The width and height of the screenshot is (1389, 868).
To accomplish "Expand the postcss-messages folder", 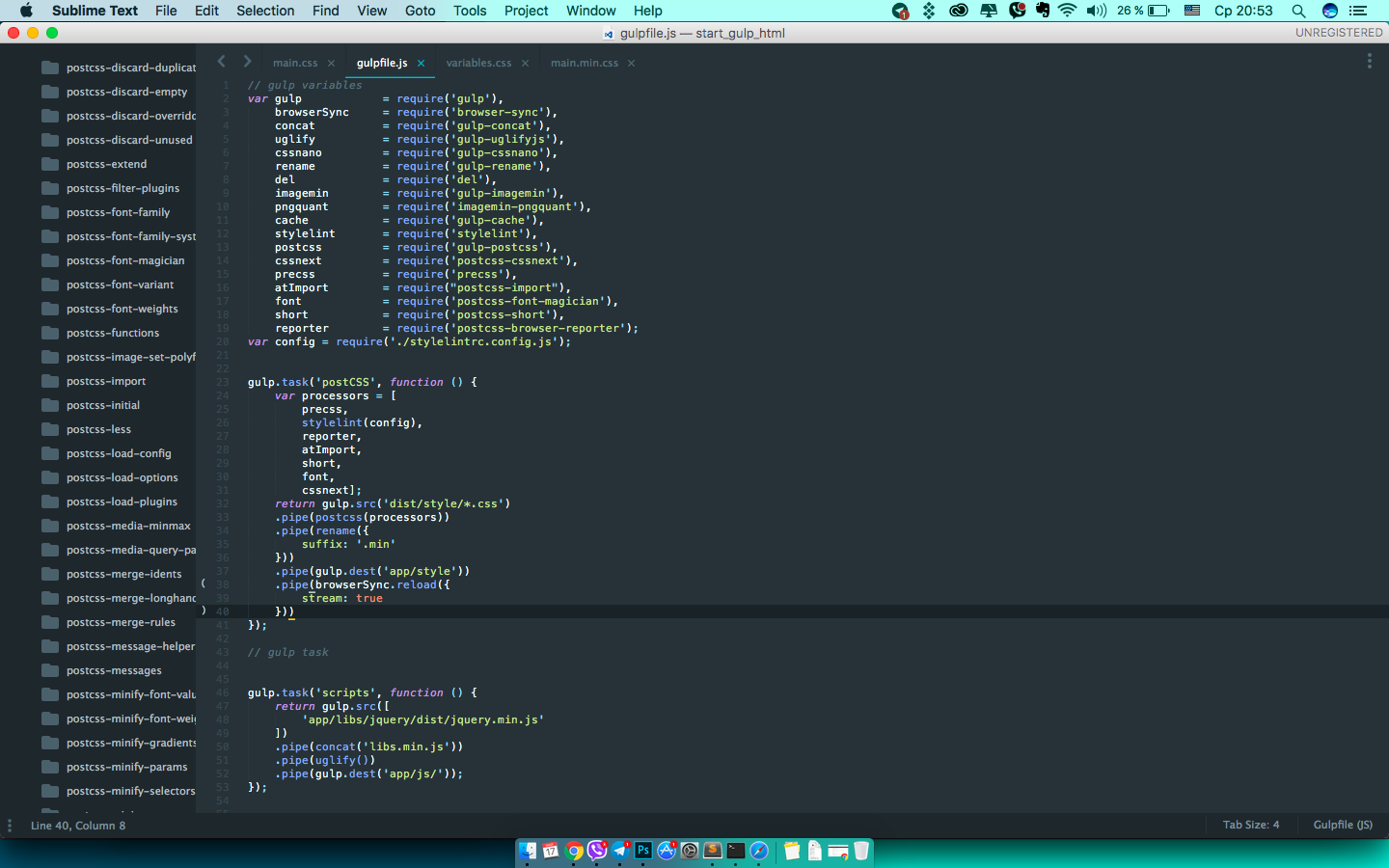I will point(102,670).
